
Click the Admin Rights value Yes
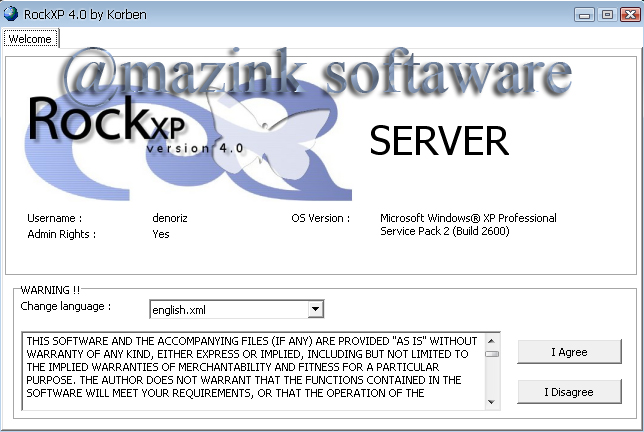point(161,234)
